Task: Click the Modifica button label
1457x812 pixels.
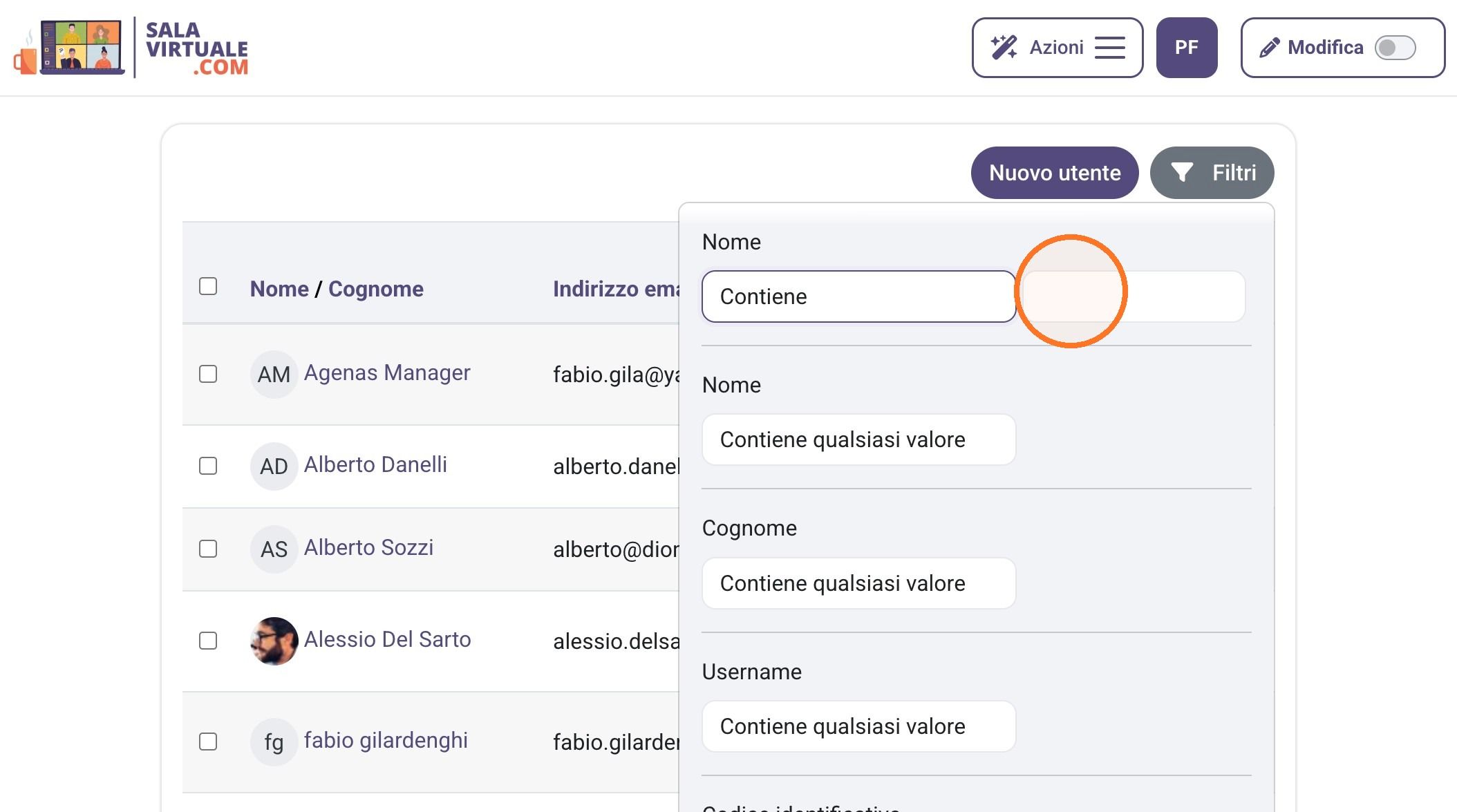Action: tap(1326, 48)
